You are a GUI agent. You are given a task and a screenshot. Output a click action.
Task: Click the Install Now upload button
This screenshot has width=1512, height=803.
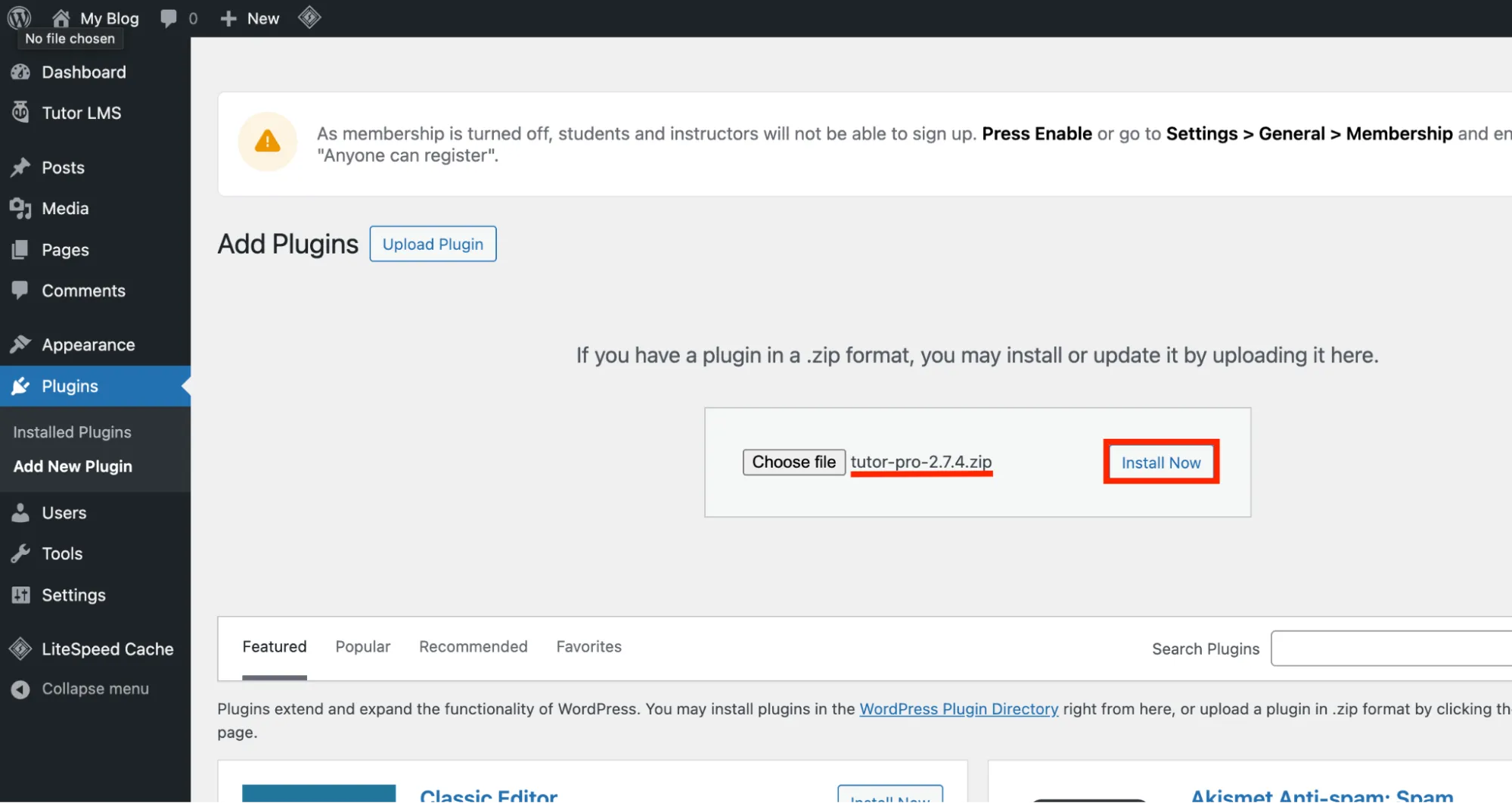coord(1161,462)
